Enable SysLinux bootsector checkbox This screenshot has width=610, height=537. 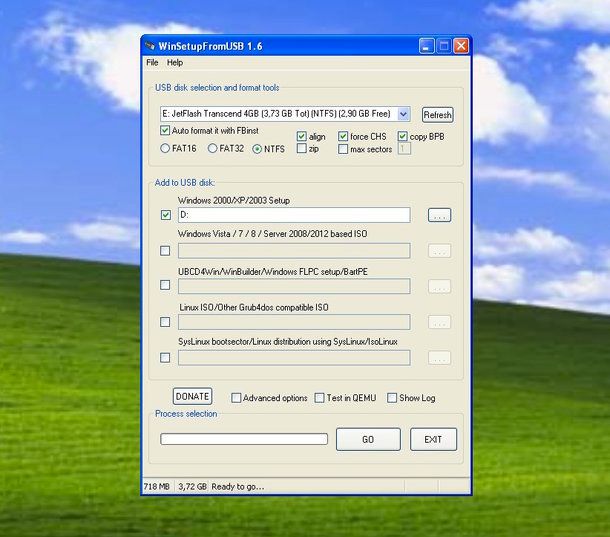click(x=165, y=358)
